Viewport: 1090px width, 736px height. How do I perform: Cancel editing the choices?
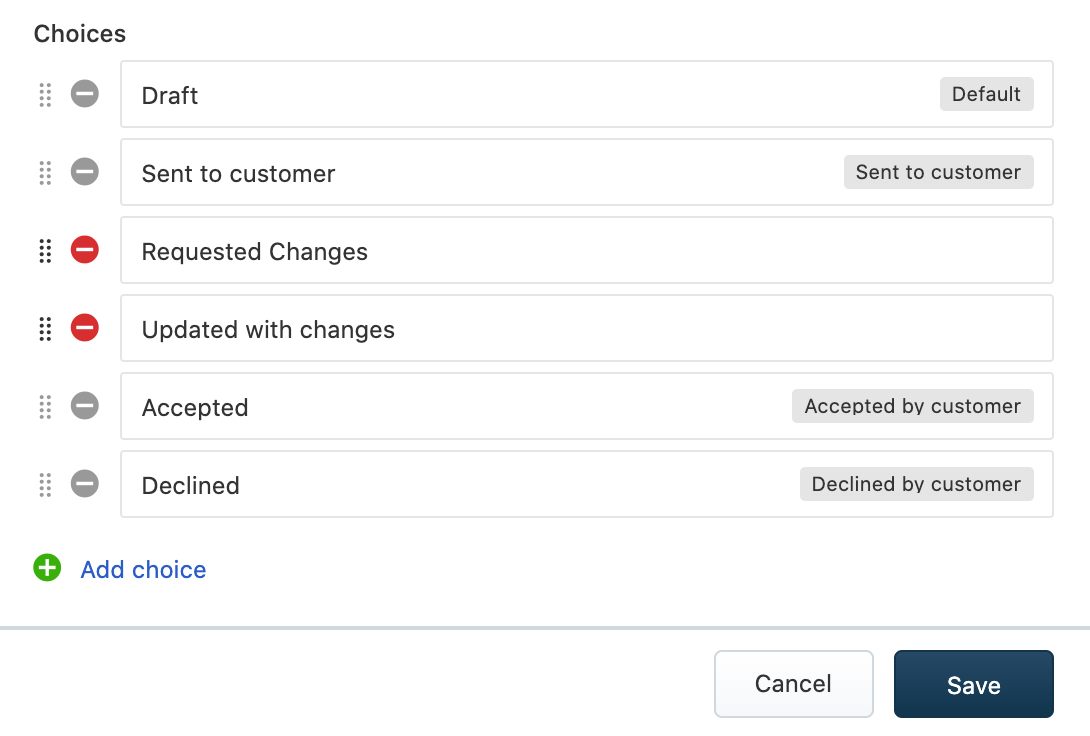pyautogui.click(x=793, y=684)
